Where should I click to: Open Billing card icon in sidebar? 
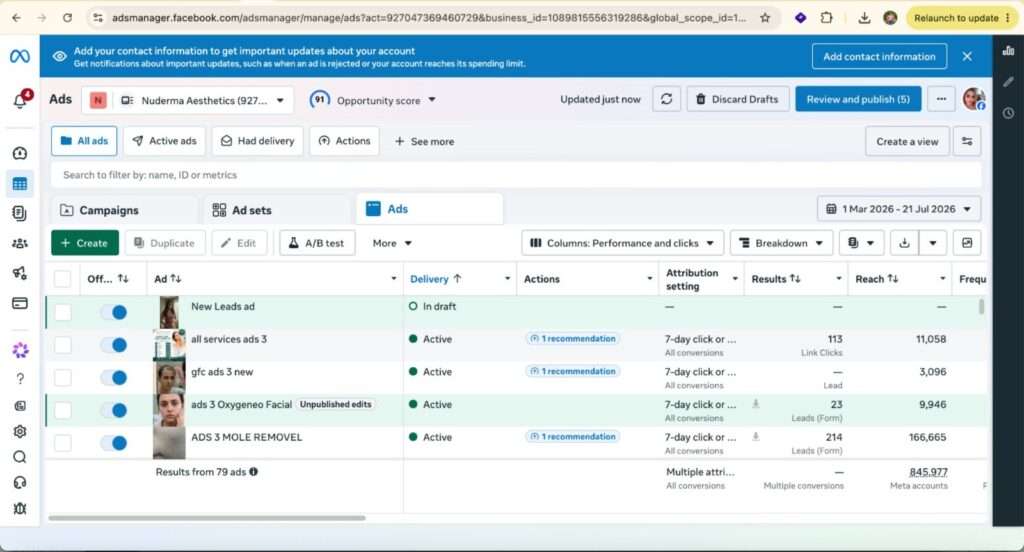point(20,303)
